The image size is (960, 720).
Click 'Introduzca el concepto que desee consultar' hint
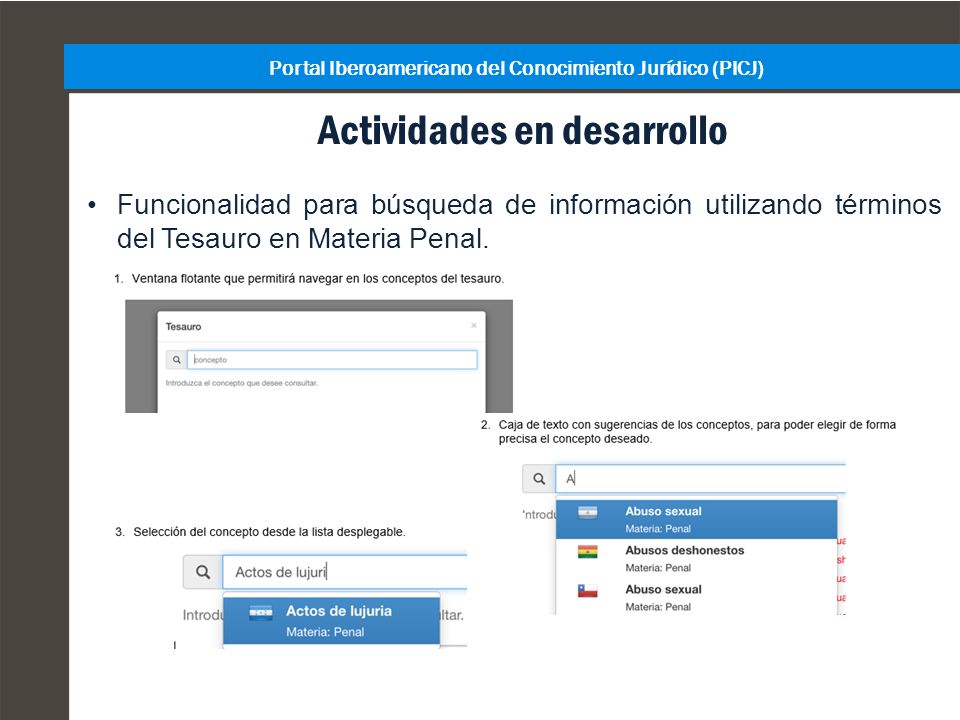pyautogui.click(x=241, y=383)
